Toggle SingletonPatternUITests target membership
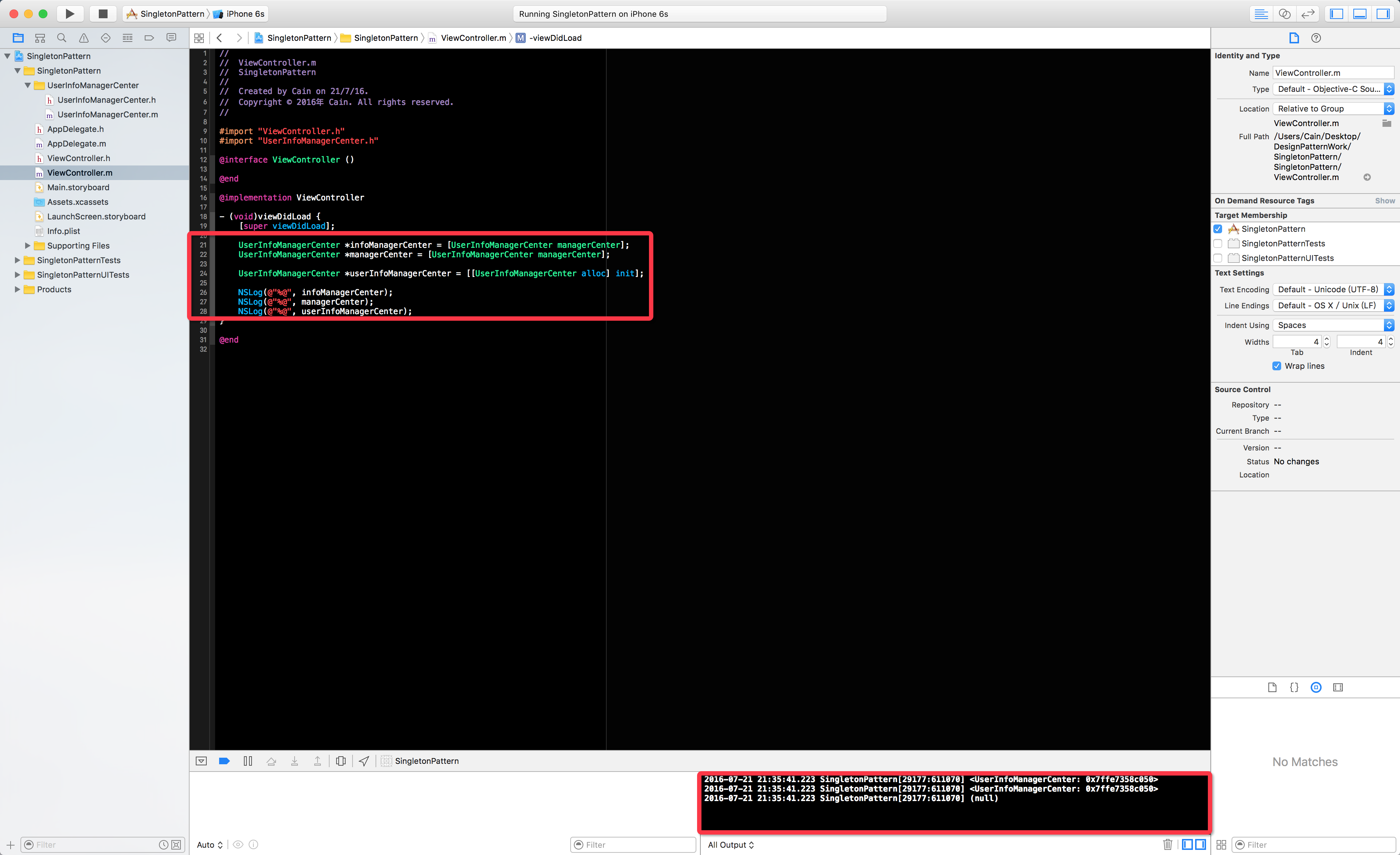This screenshot has width=1400, height=855. pos(1218,258)
